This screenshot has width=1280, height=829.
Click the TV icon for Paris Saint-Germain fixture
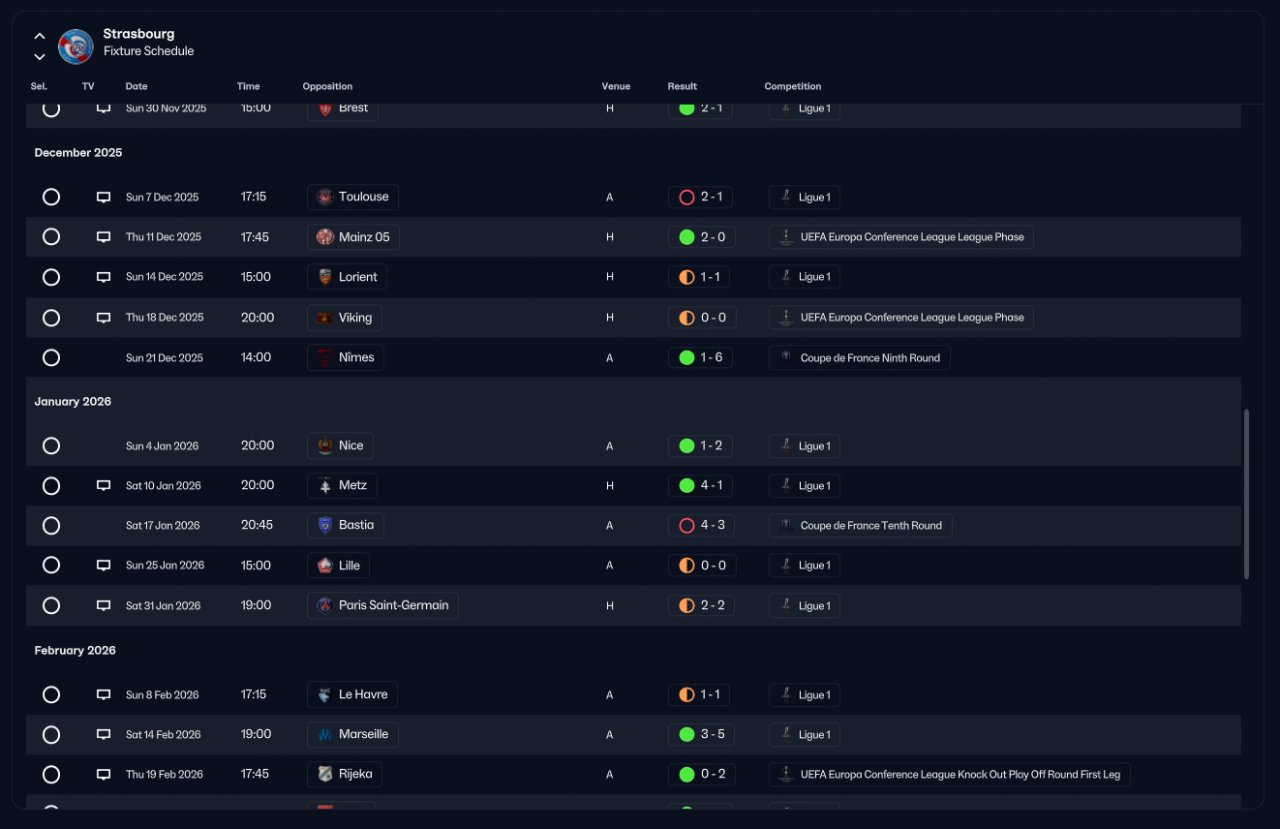tap(103, 605)
